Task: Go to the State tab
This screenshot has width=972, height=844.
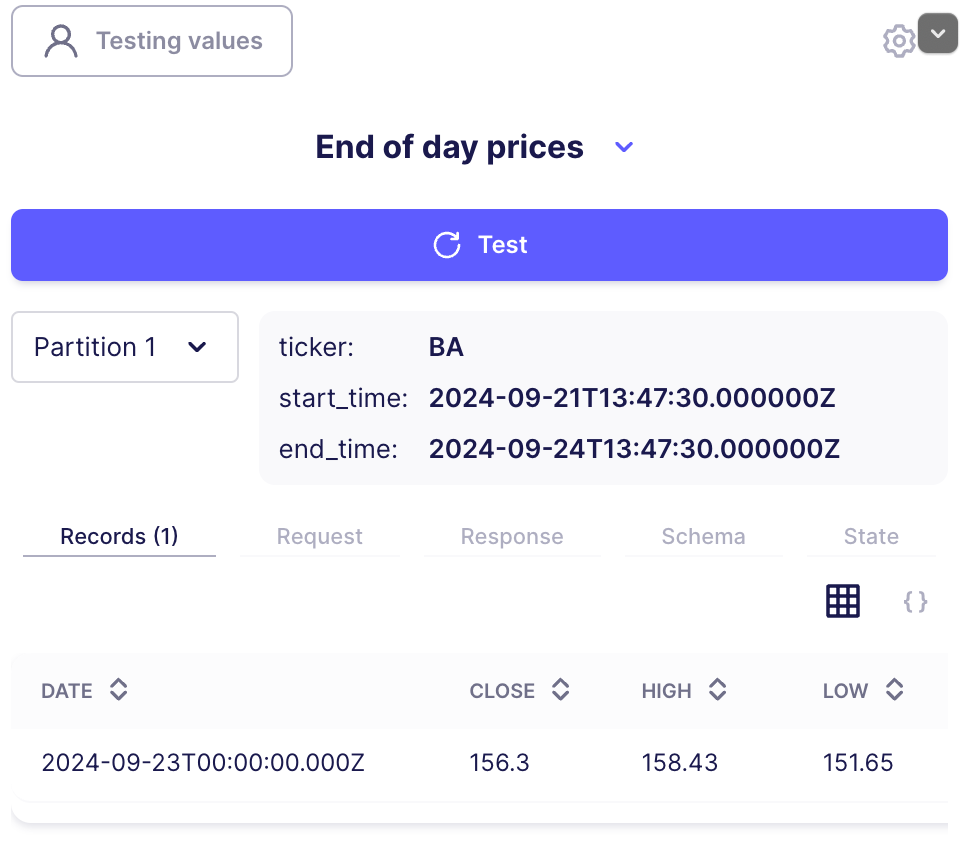Action: 871,537
